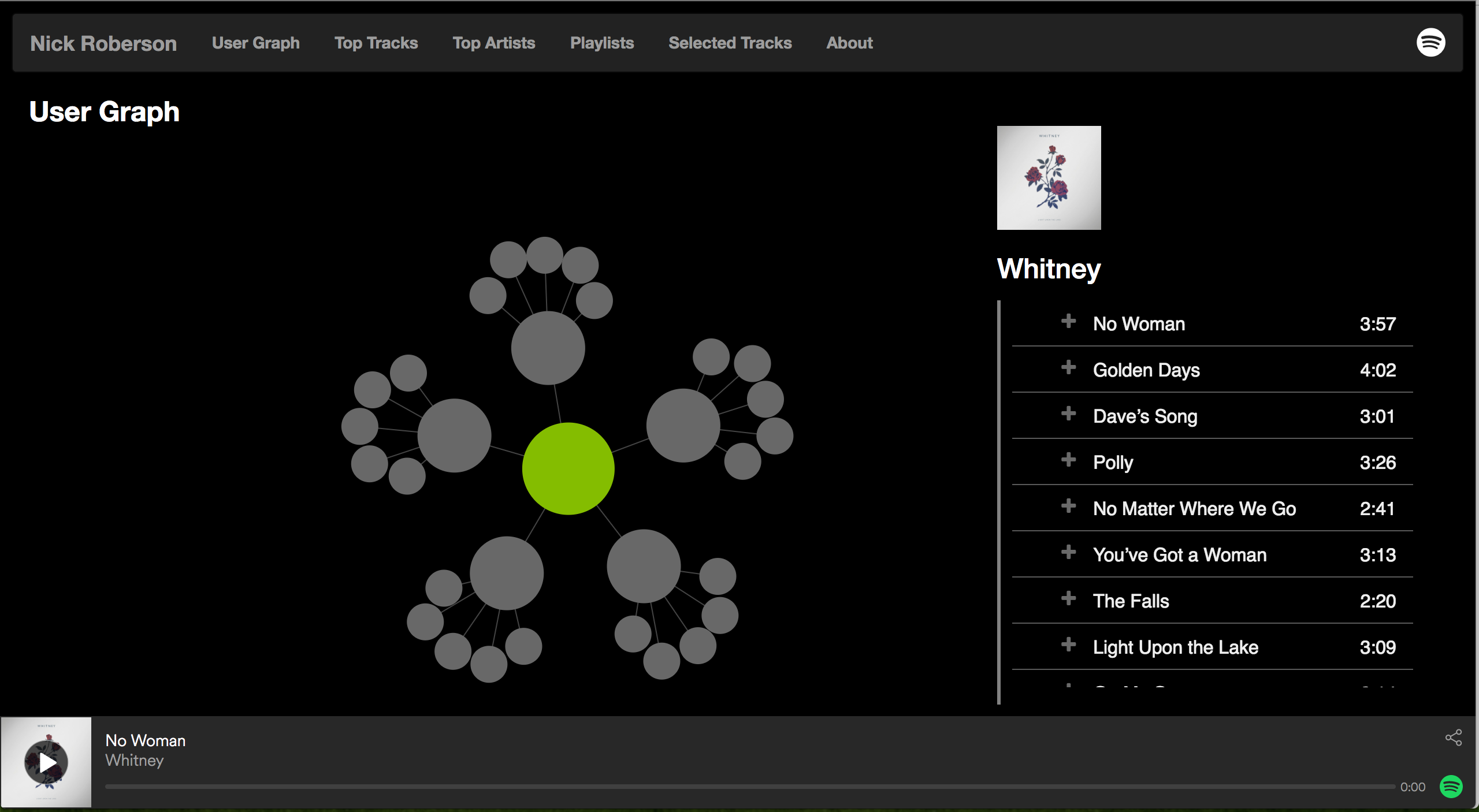Select the No Woman track title
This screenshot has height=812, width=1479.
click(1139, 324)
